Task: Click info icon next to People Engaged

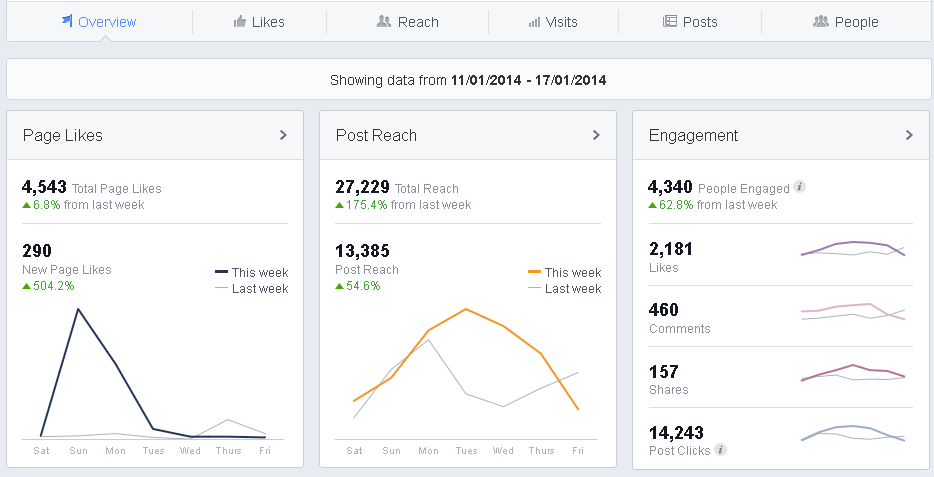Action: [800, 187]
